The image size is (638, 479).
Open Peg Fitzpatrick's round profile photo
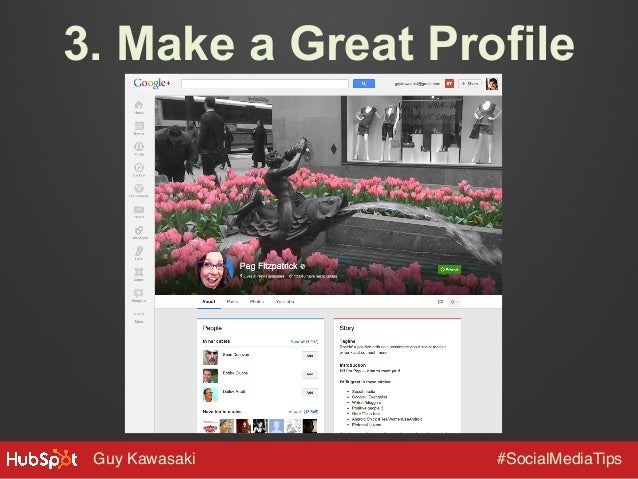coord(214,270)
